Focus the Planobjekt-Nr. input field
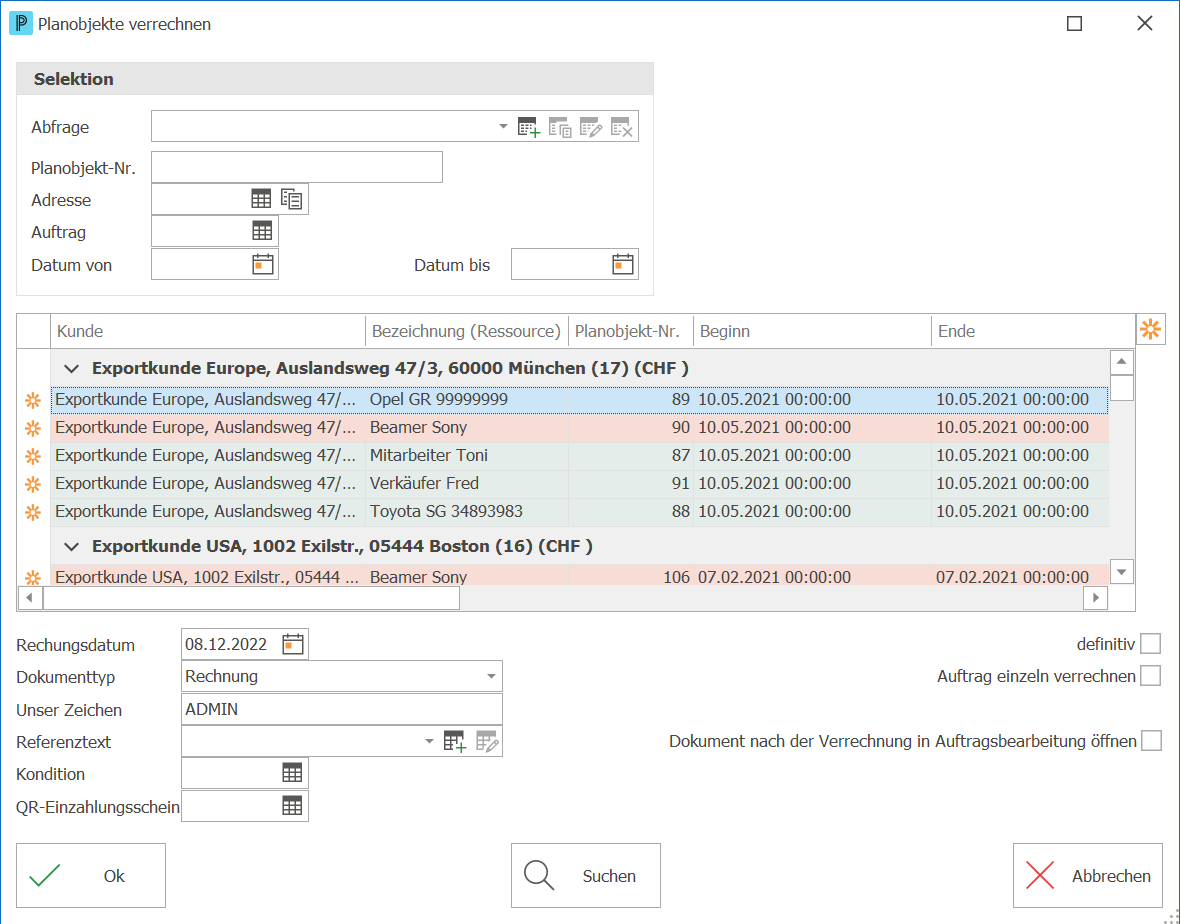 297,167
